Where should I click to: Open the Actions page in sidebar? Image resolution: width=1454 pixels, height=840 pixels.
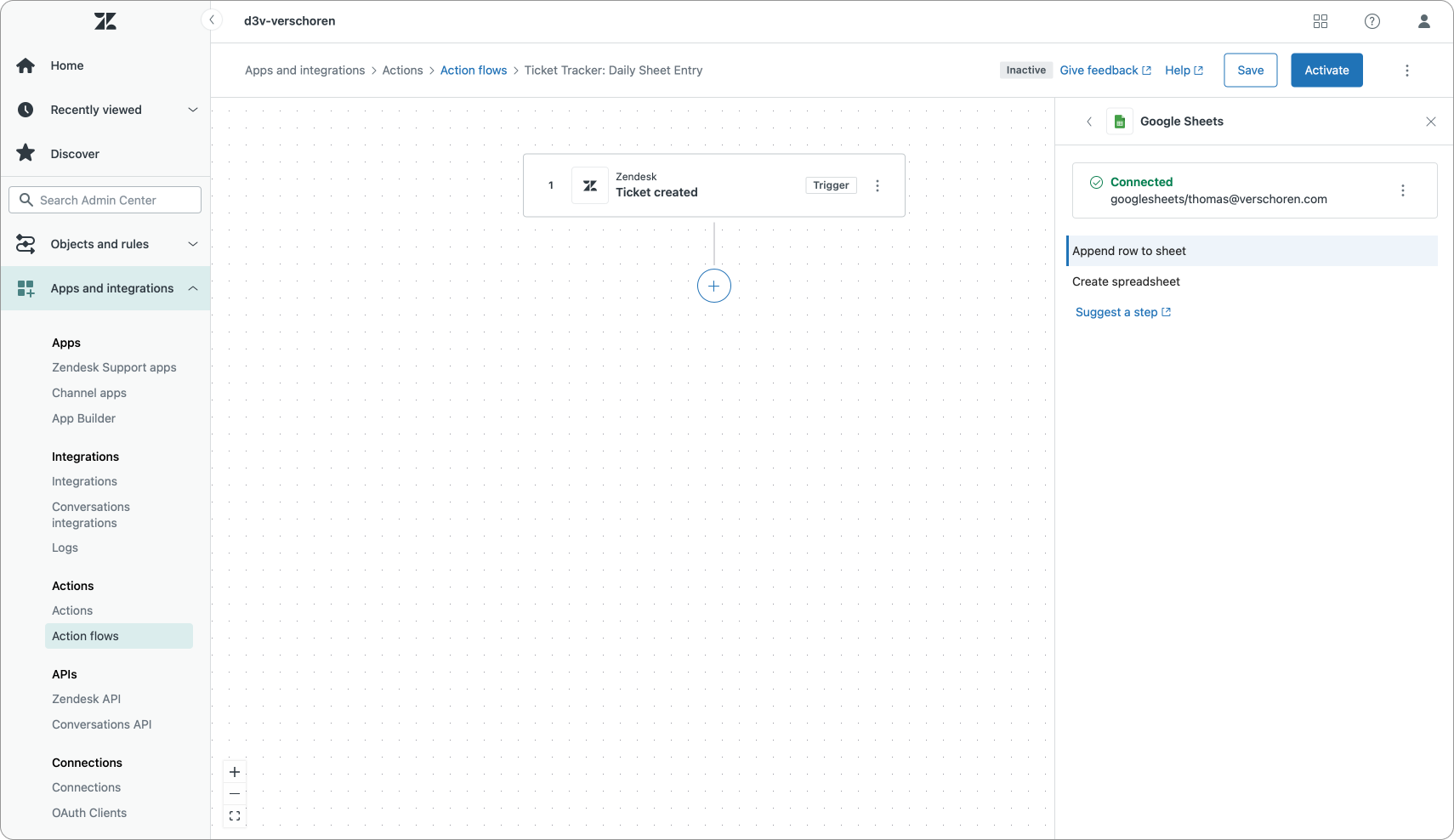point(72,610)
